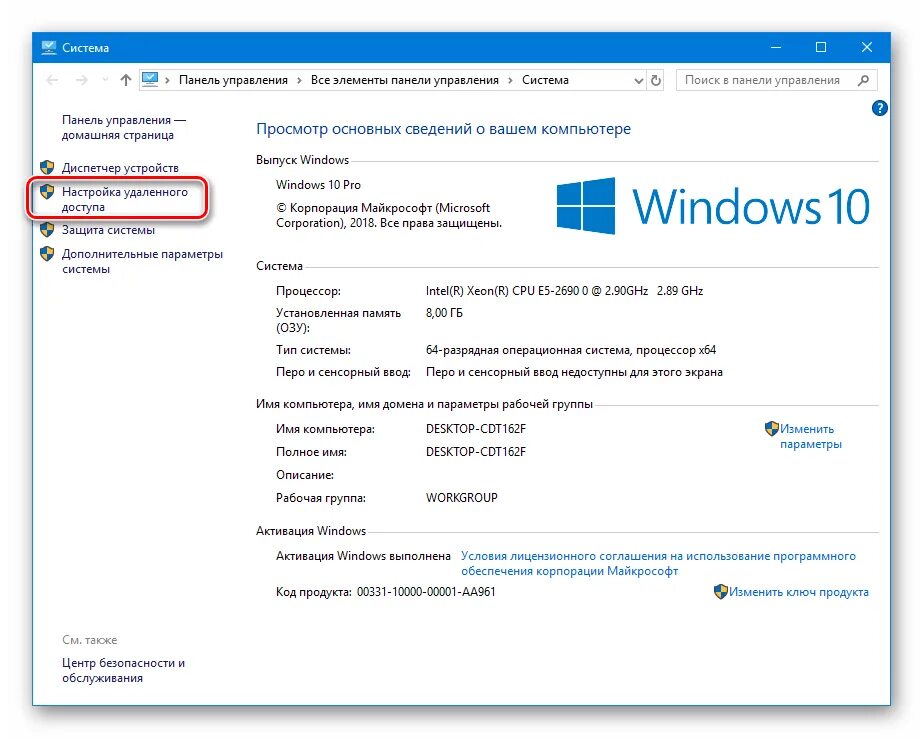
Task: Expand chevron before Система breadcrumb
Action: (510, 80)
